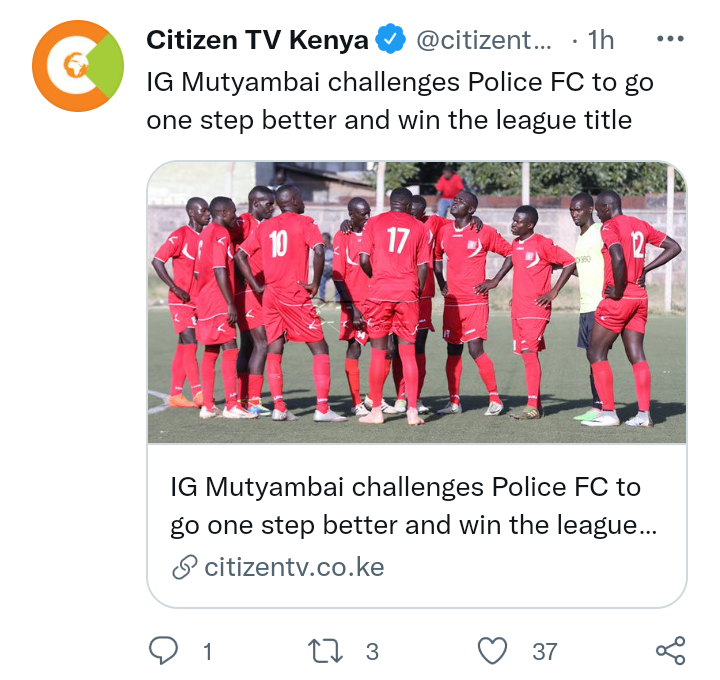Open the three-dot more options menu

click(x=670, y=39)
